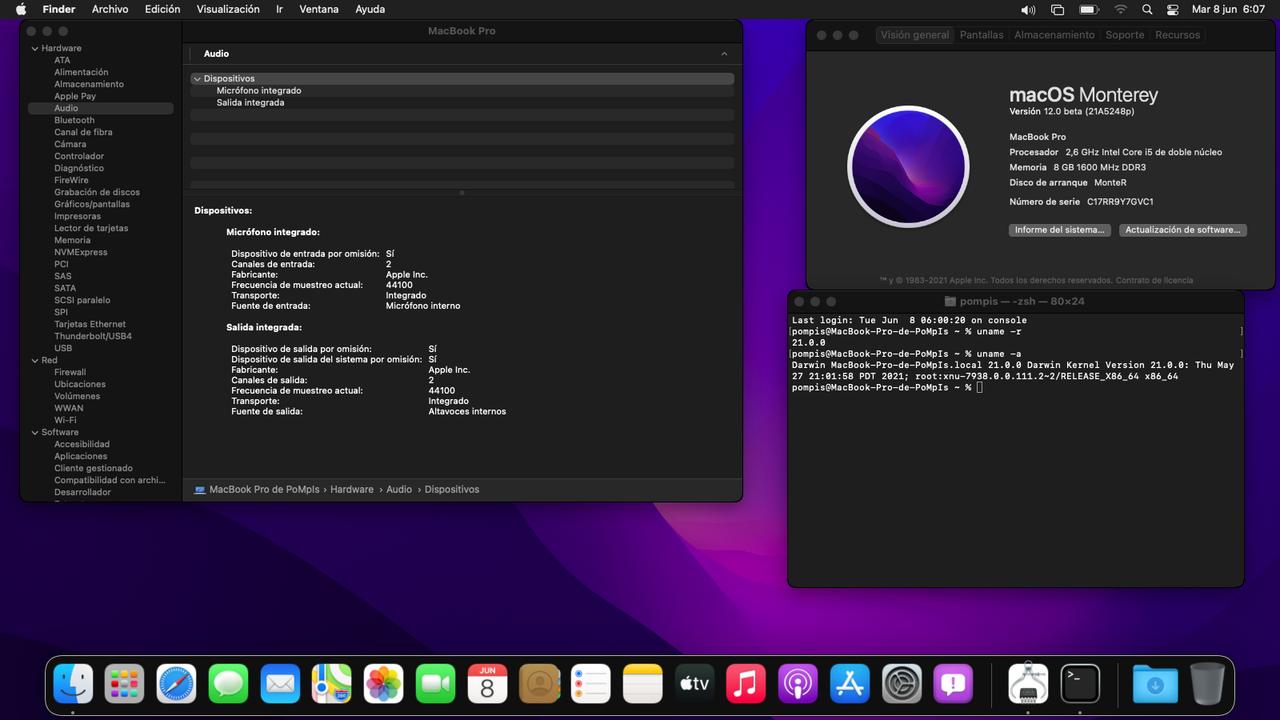Viewport: 1280px width, 720px height.
Task: Open System Information icon in Dock
Action: tap(1028, 684)
